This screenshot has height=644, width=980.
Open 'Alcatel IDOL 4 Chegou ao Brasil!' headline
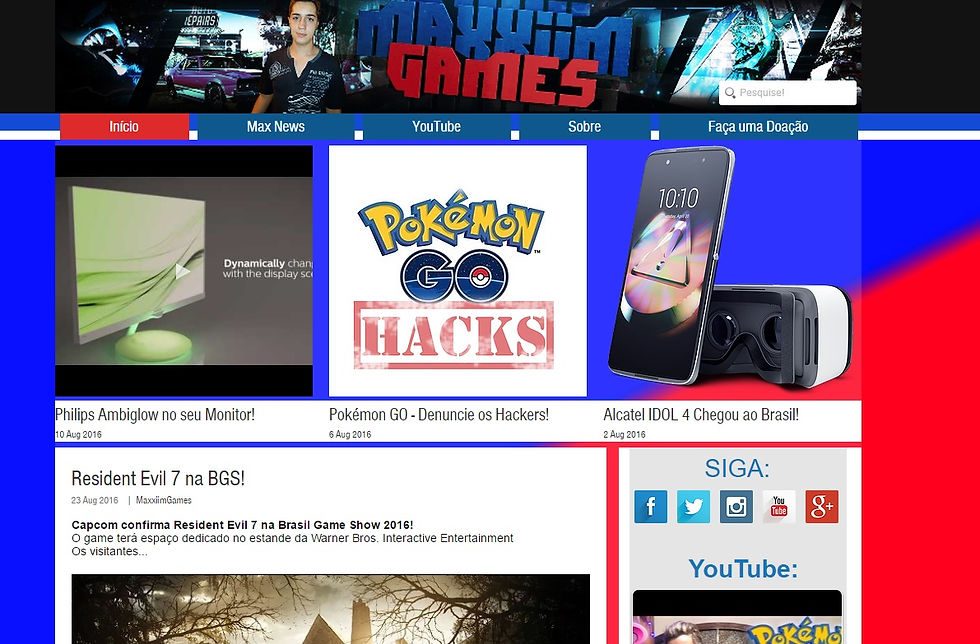tap(701, 415)
